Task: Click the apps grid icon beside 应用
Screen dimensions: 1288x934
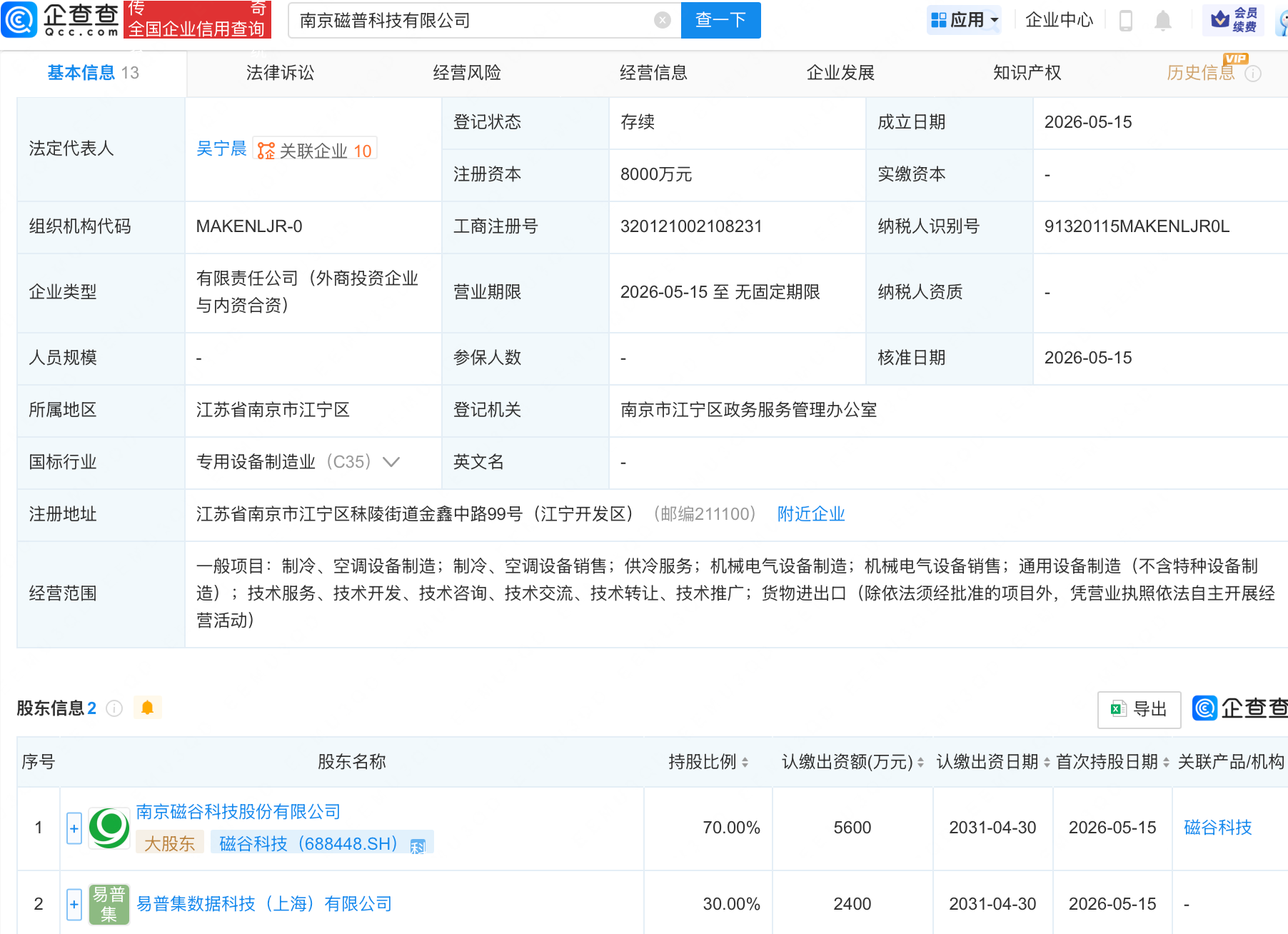Action: click(939, 20)
